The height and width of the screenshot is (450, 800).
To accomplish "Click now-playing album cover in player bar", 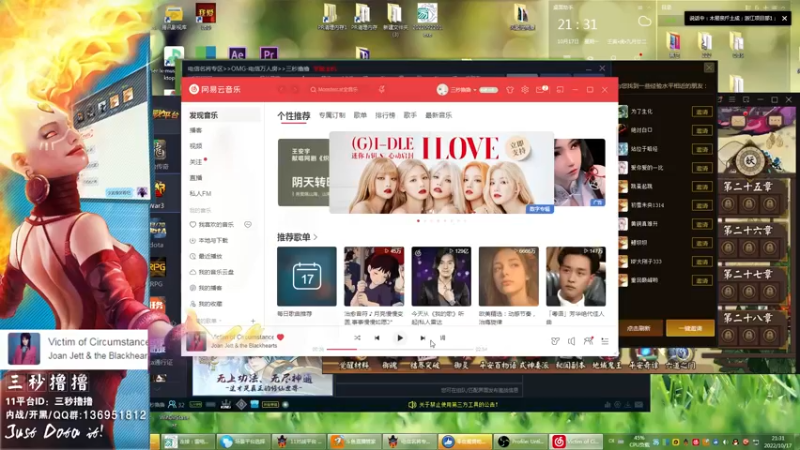I will [x=196, y=341].
